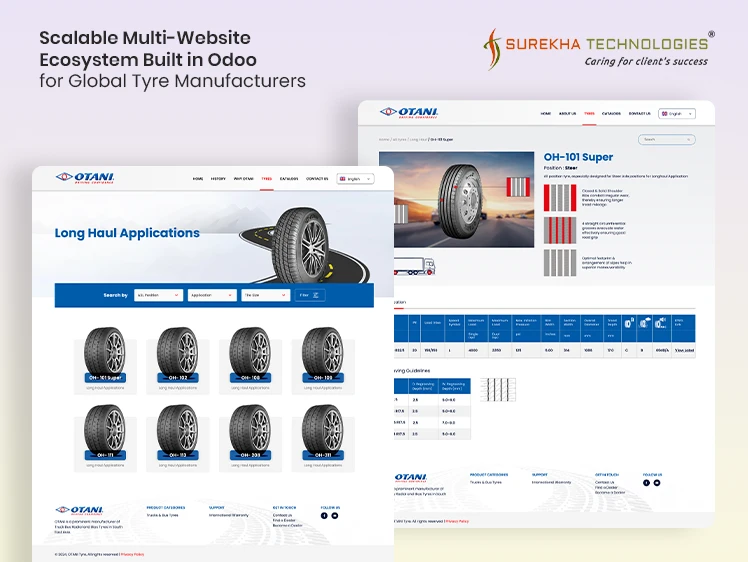The width and height of the screenshot is (748, 562).
Task: Click Privacy Policy in the OH-101 Super page footer
Action: pos(457,521)
